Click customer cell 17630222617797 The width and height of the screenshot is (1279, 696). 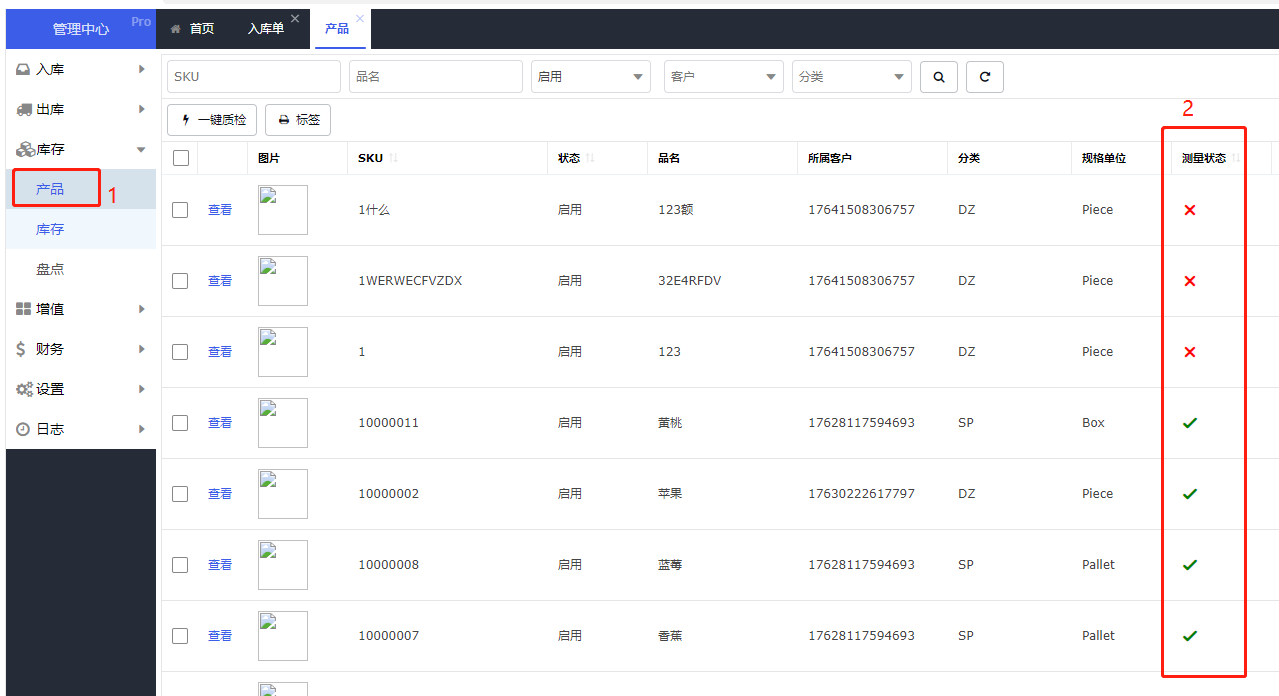[861, 494]
